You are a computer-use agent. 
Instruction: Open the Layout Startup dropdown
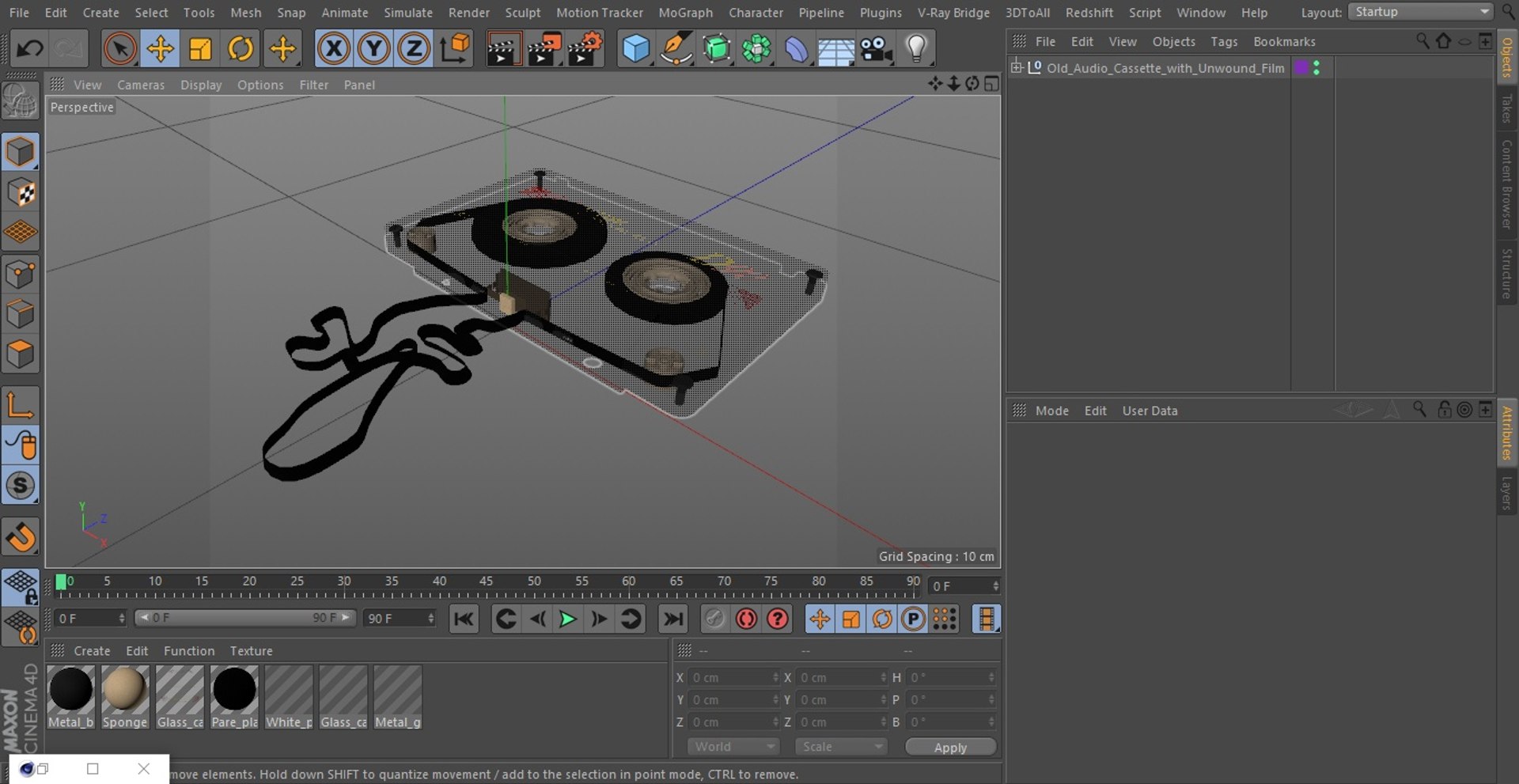click(1421, 12)
